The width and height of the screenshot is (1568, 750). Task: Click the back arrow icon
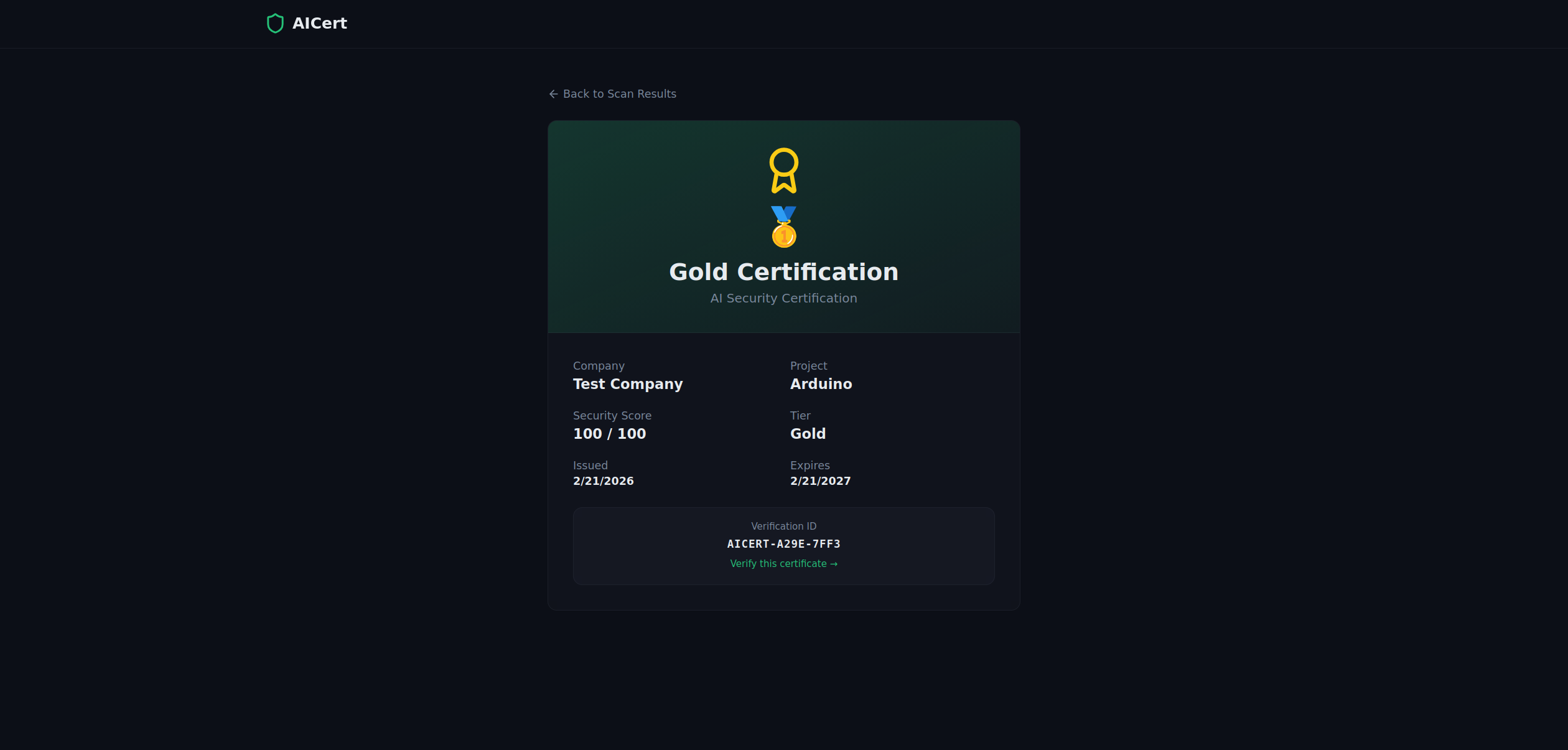coord(553,94)
